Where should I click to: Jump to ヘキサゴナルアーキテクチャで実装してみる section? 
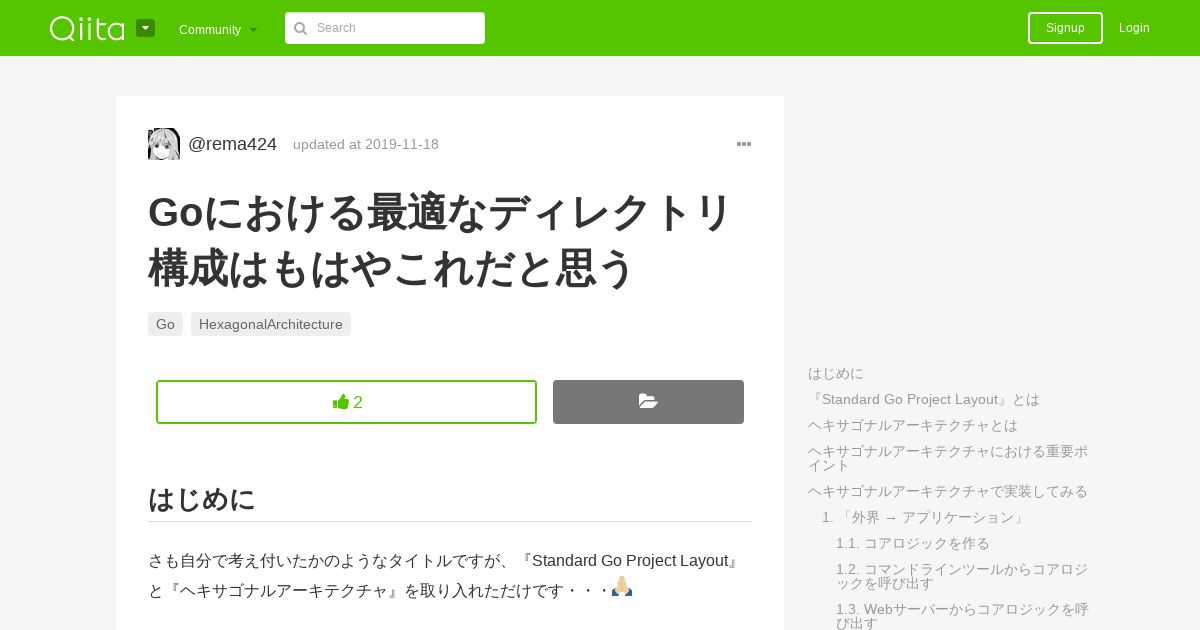[x=948, y=491]
